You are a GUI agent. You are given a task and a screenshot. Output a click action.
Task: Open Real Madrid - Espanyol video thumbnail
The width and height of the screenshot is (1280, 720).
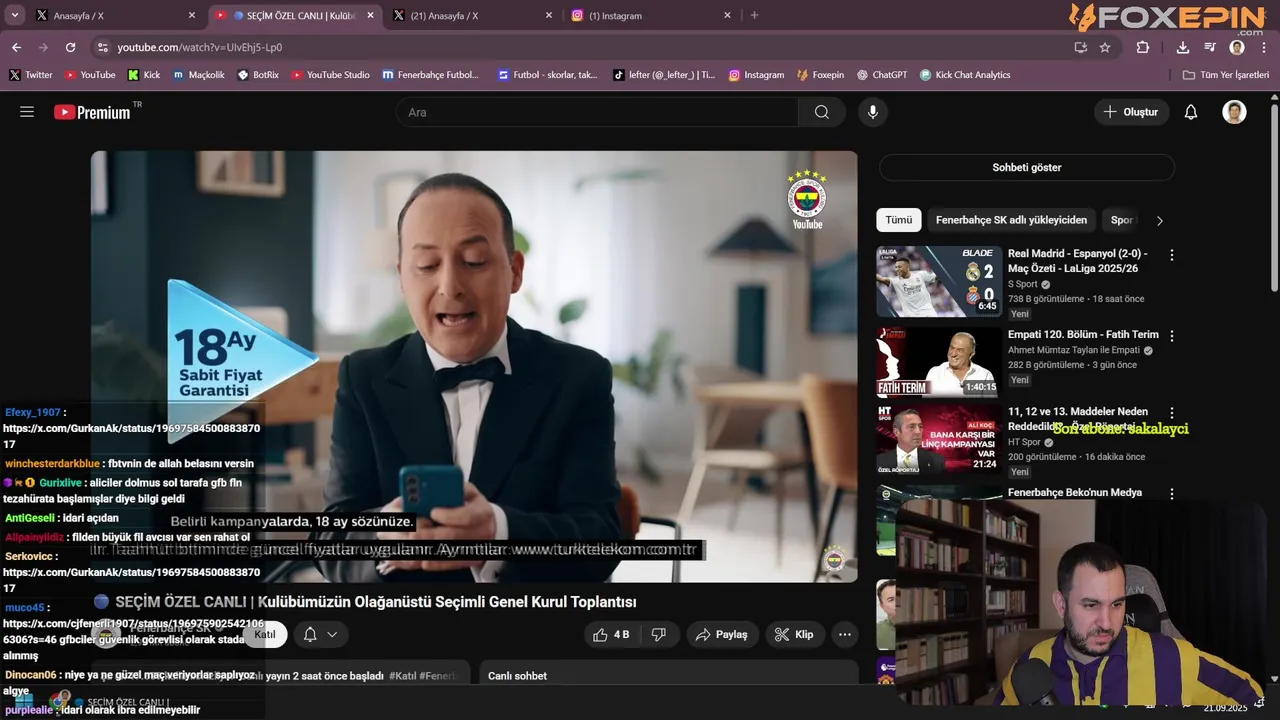coord(939,281)
